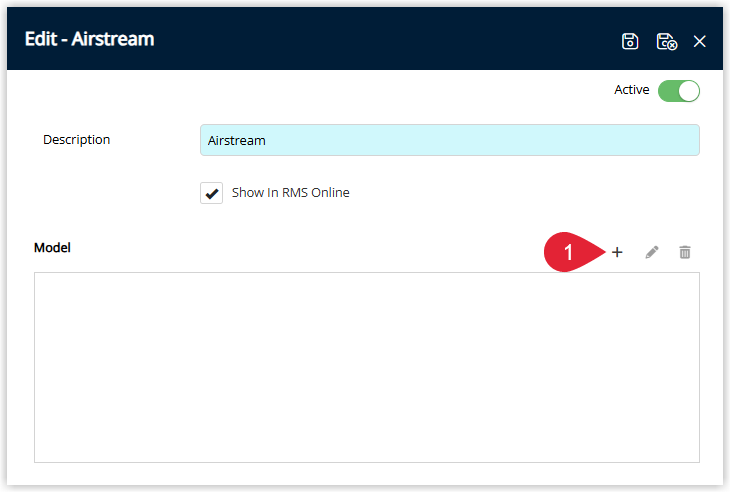Viewport: 731px width, 493px height.
Task: Delete the selected model with the trash icon
Action: [x=684, y=252]
